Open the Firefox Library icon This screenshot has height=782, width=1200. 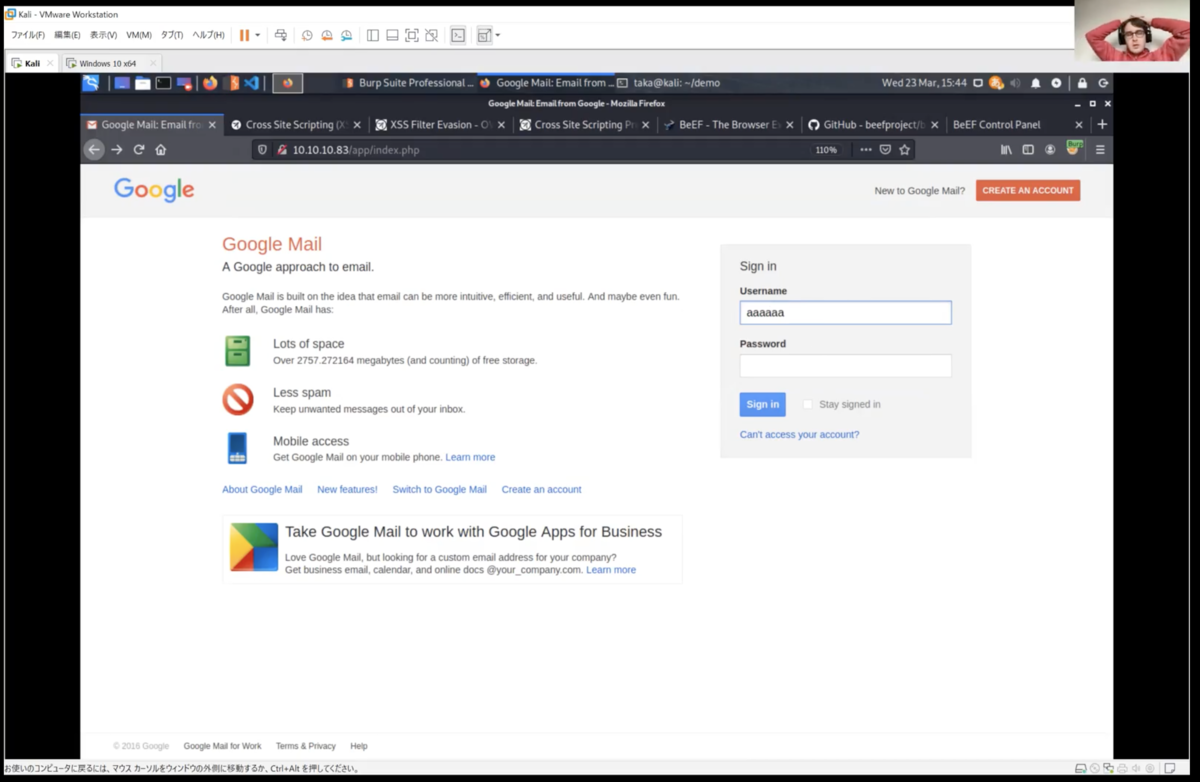point(1006,150)
